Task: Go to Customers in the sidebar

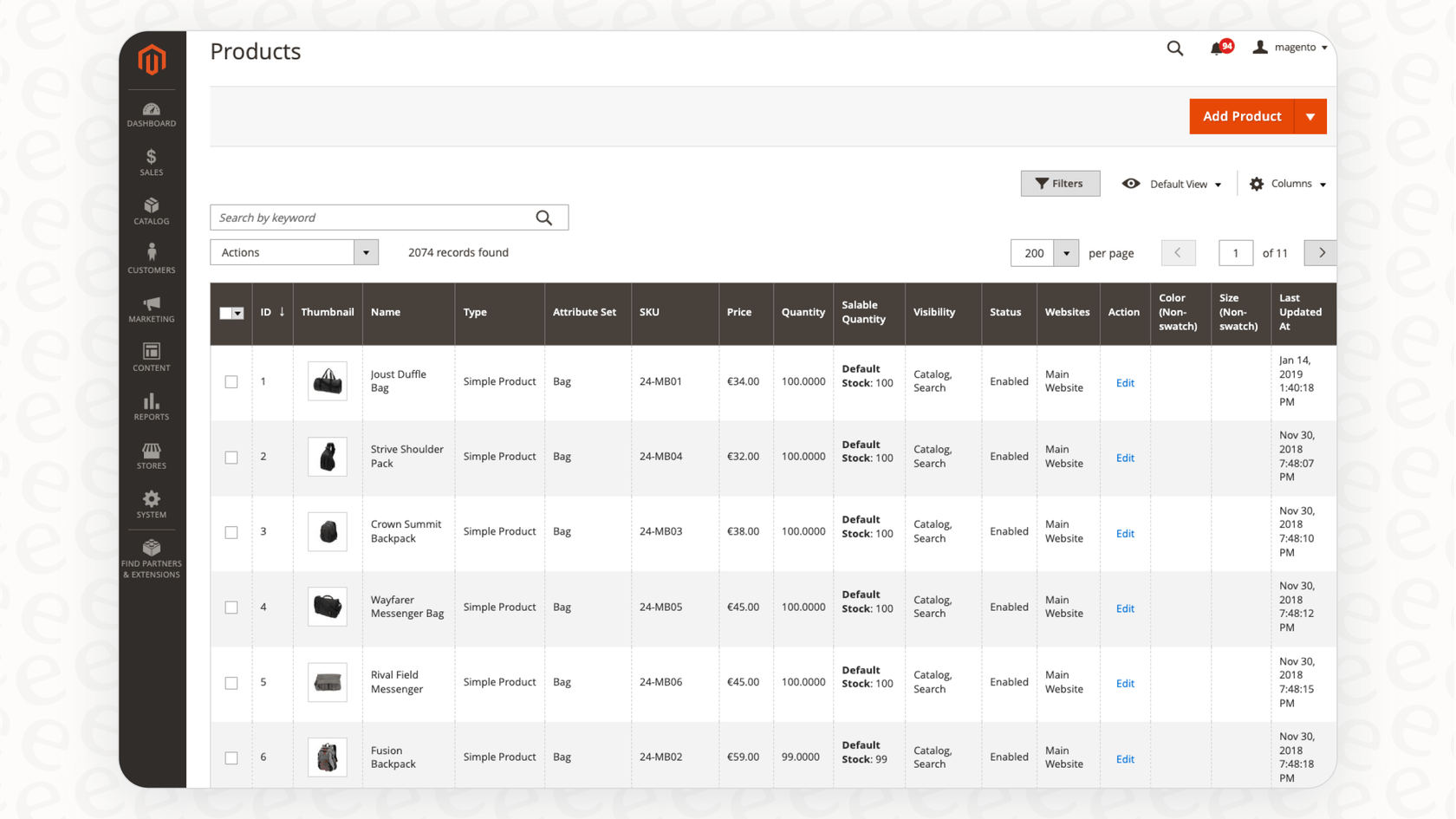Action: click(152, 260)
